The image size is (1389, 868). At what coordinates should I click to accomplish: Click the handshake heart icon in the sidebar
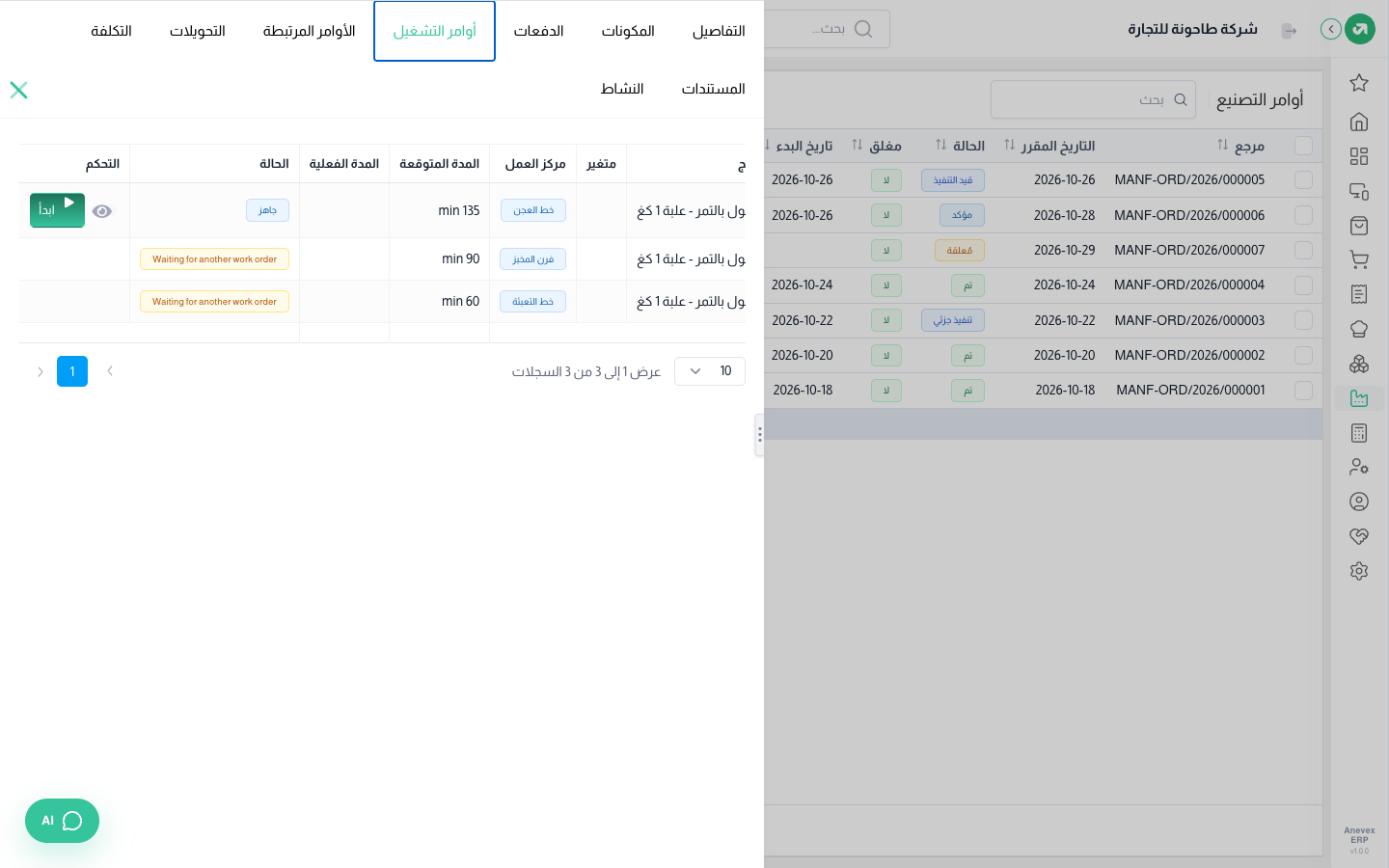(1359, 536)
